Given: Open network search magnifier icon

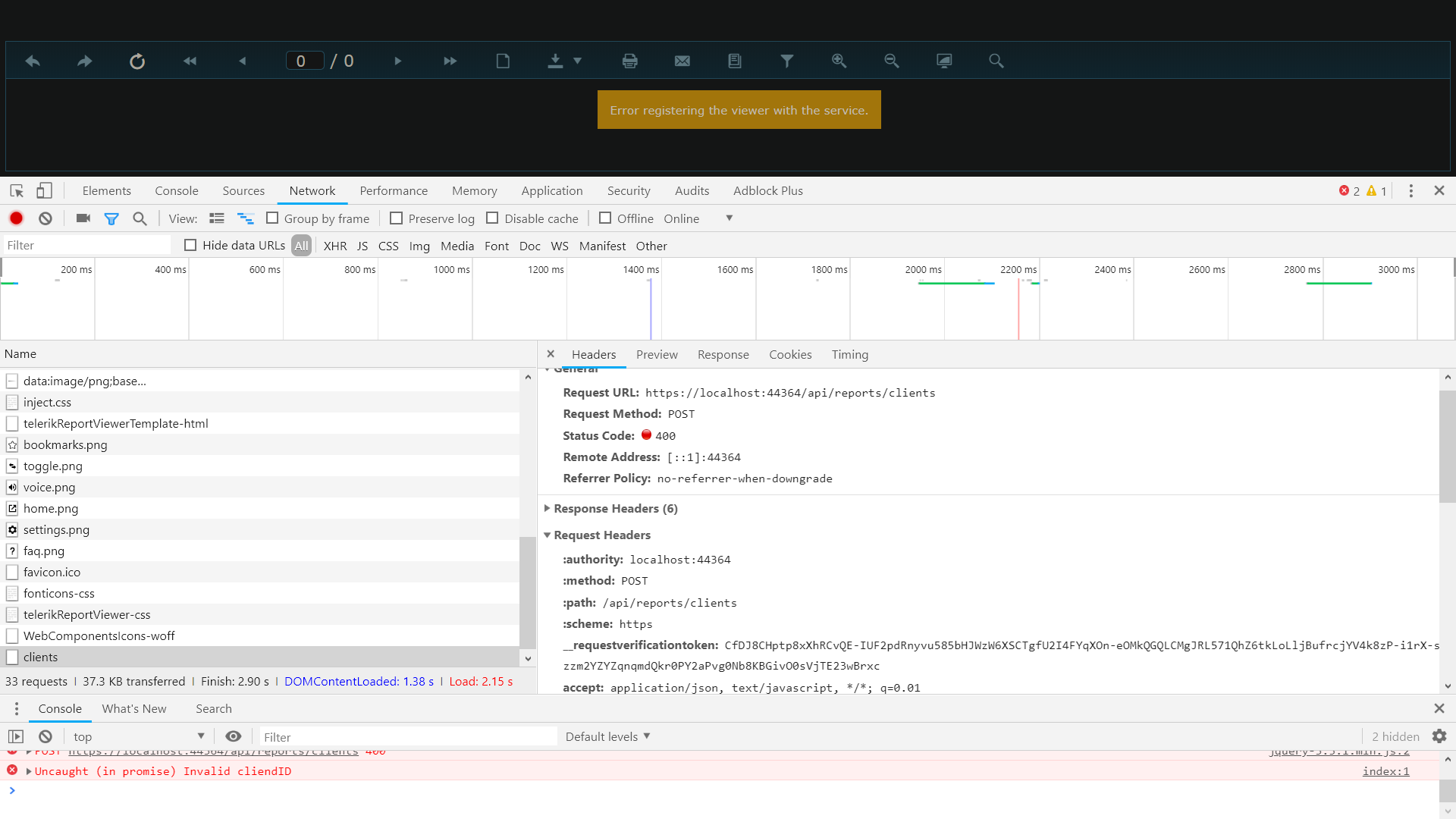Looking at the screenshot, I should [x=140, y=218].
